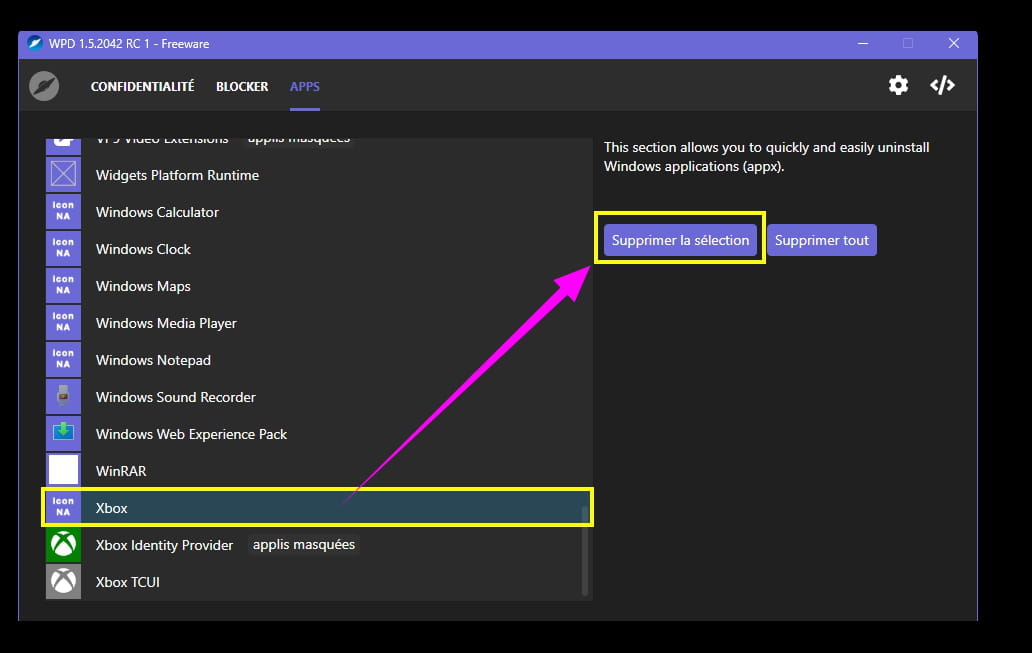
Task: Select the Windows Calculator icon
Action: [63, 211]
